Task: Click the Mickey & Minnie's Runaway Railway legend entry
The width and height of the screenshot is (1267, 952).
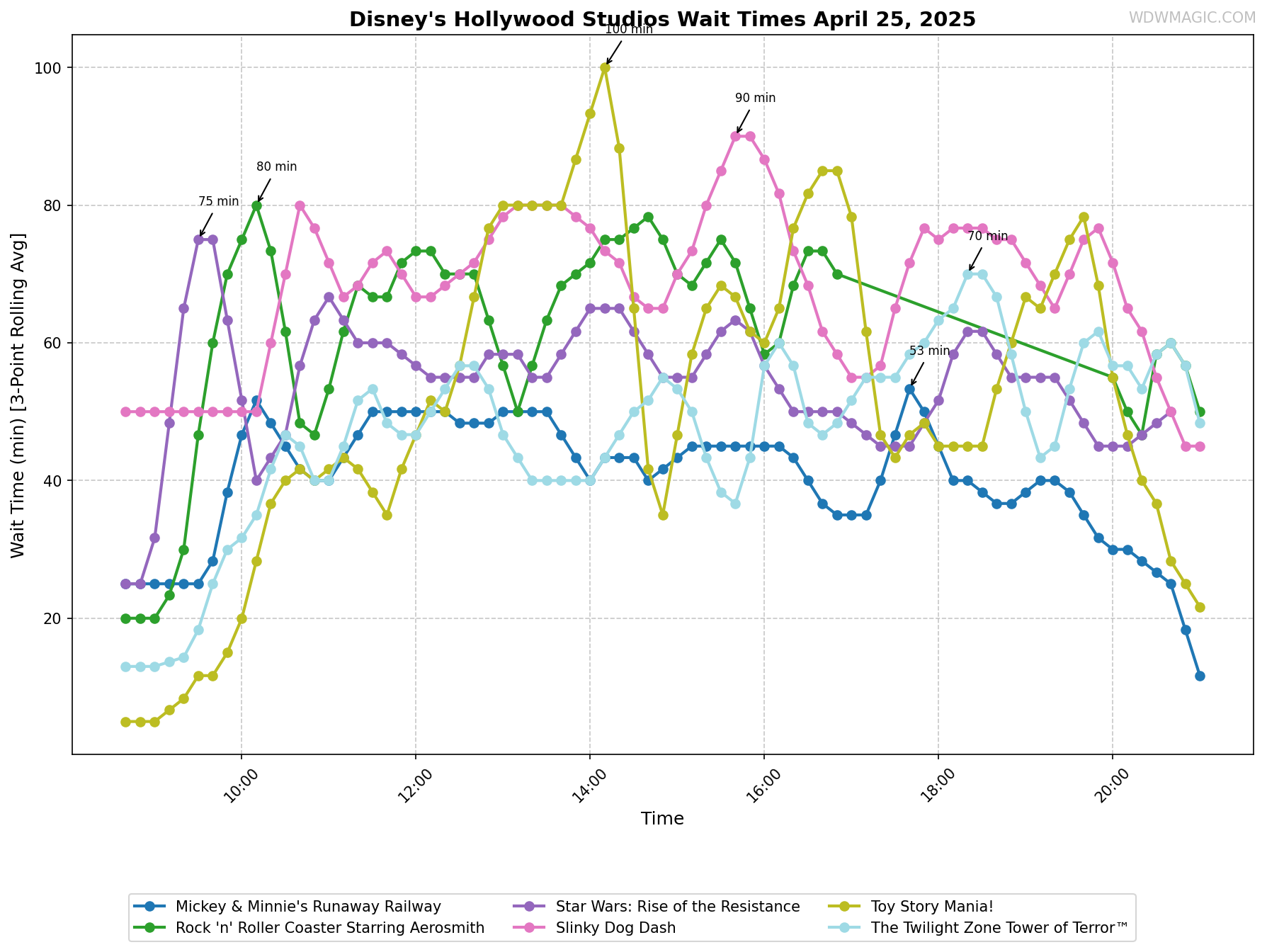Action: (x=288, y=907)
